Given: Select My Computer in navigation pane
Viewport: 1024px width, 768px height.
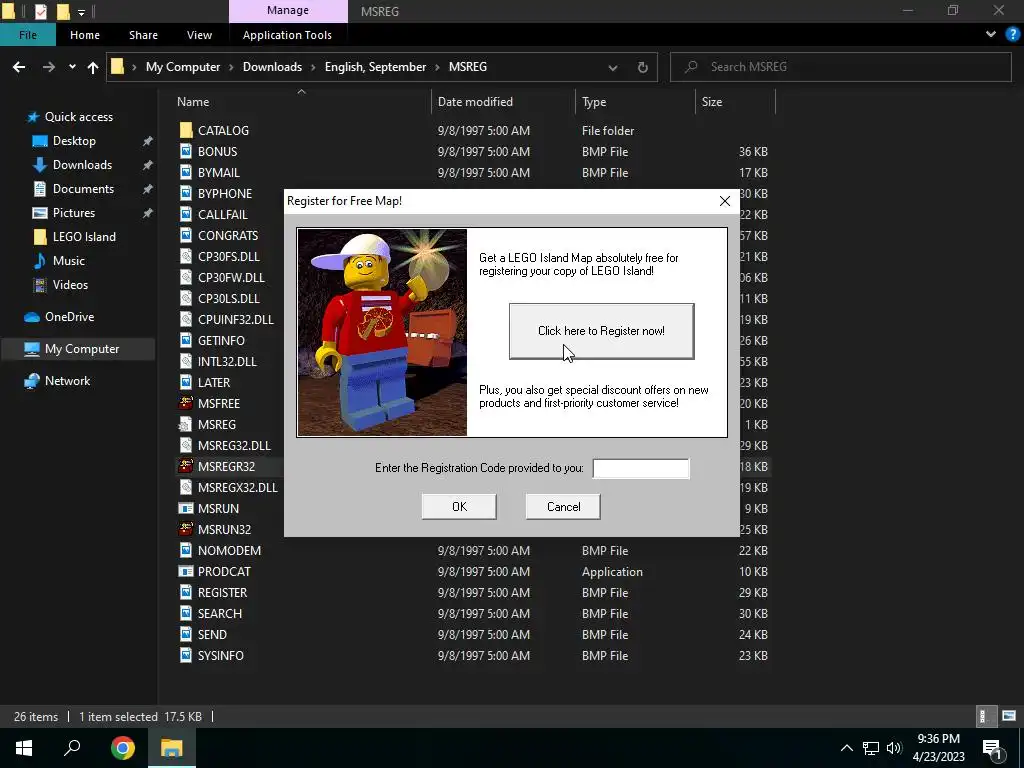Looking at the screenshot, I should [82, 349].
